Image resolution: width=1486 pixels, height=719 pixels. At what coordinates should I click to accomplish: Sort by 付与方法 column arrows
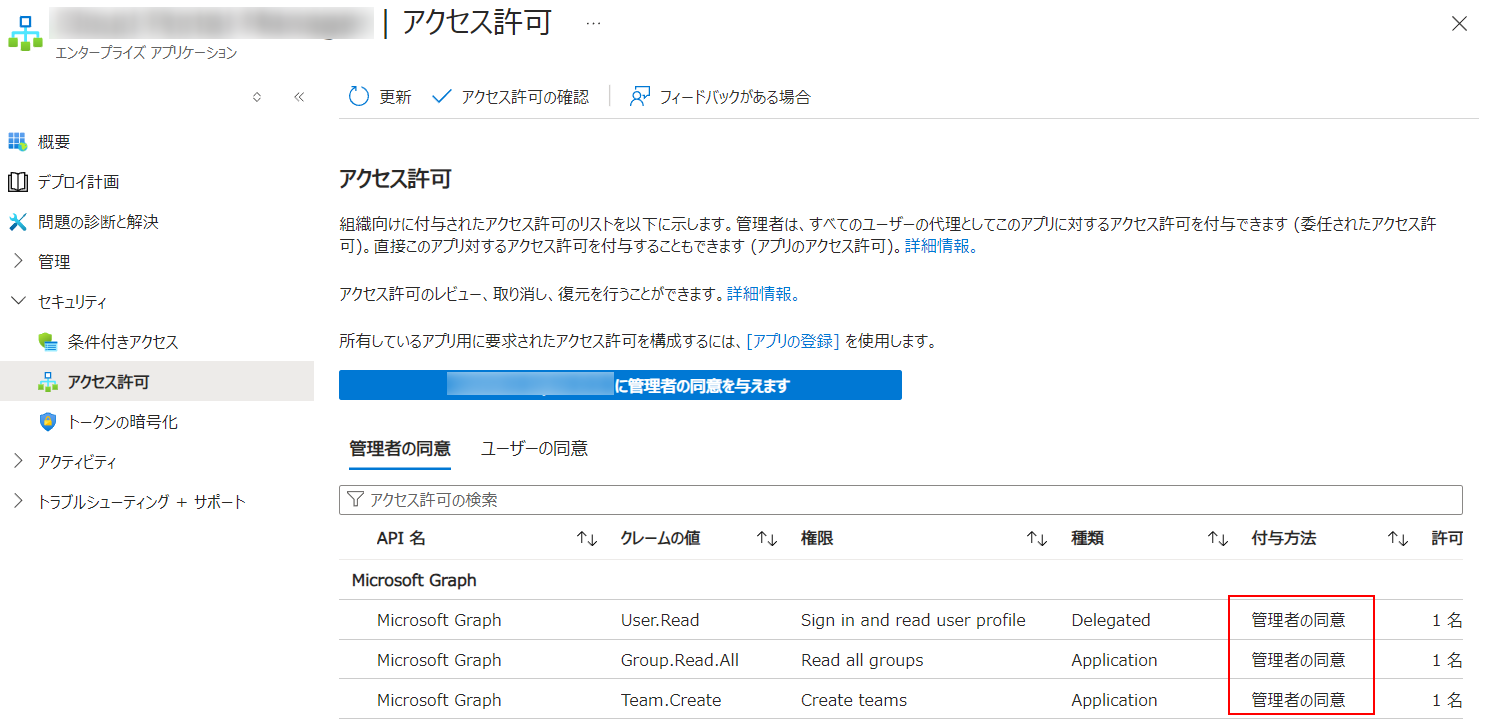tap(1397, 539)
